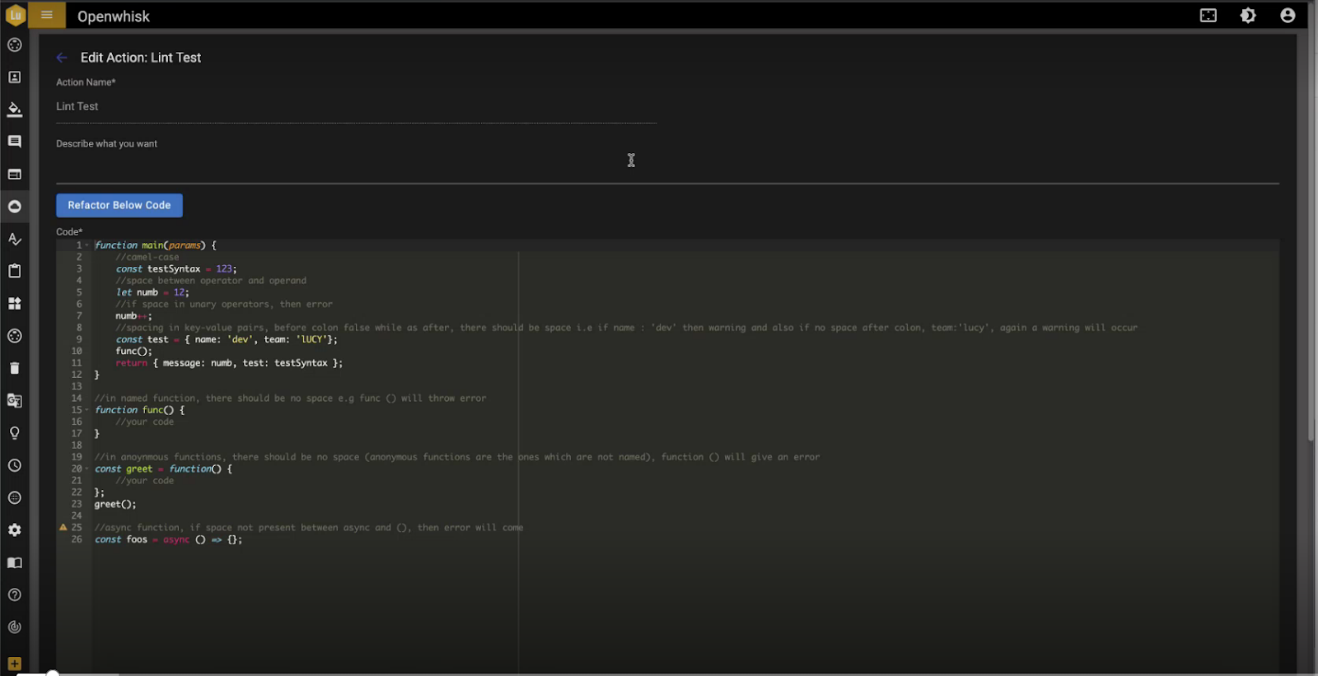Click the //camel-case comment
Screen dimensions: 1318x676
coord(147,257)
